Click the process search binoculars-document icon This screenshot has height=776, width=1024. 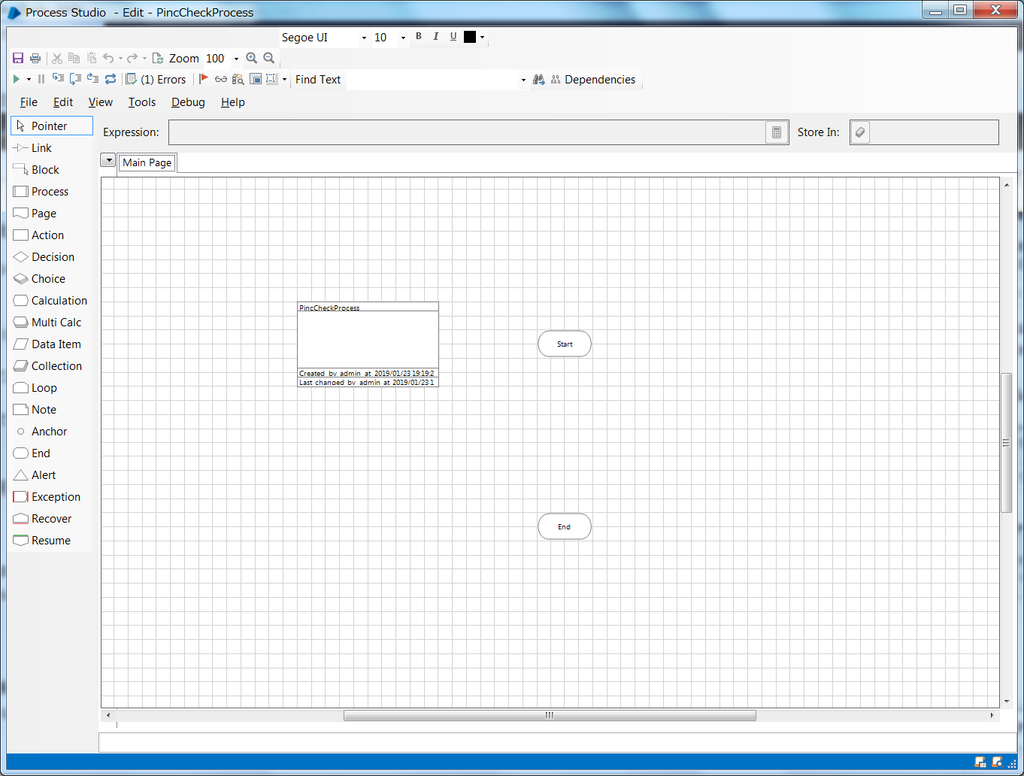tap(238, 79)
